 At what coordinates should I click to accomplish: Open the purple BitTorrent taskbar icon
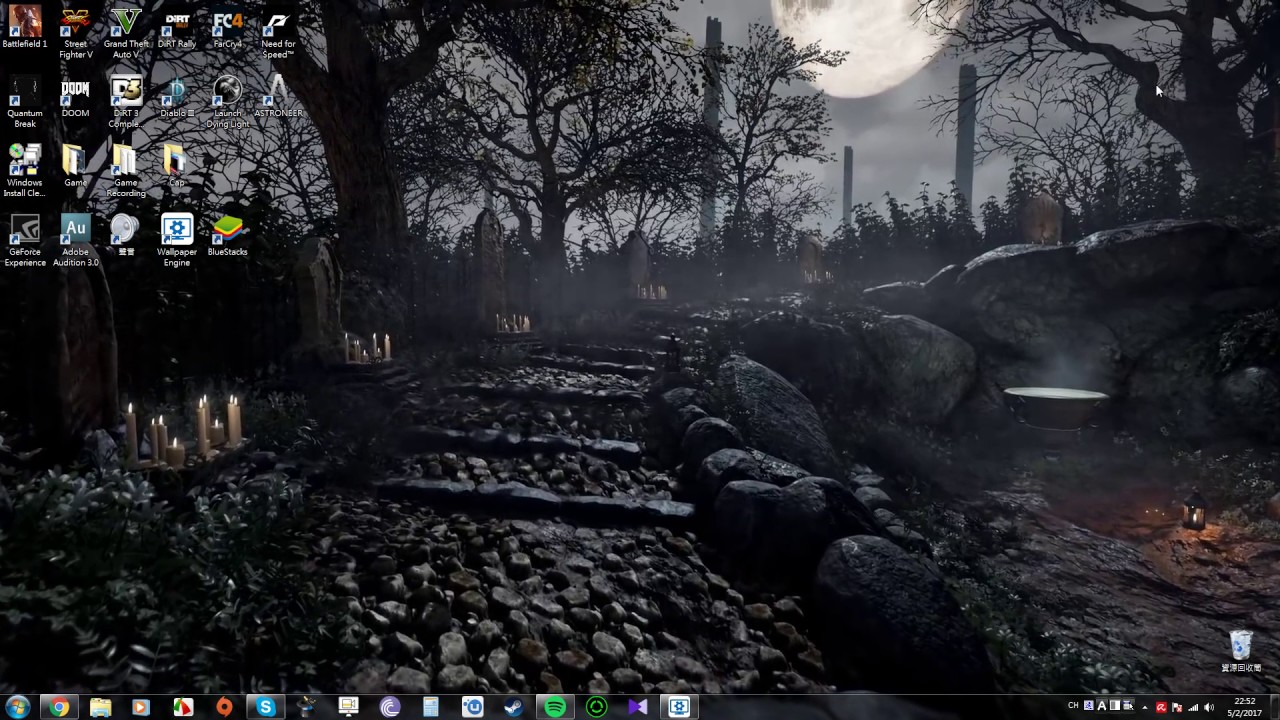389,707
